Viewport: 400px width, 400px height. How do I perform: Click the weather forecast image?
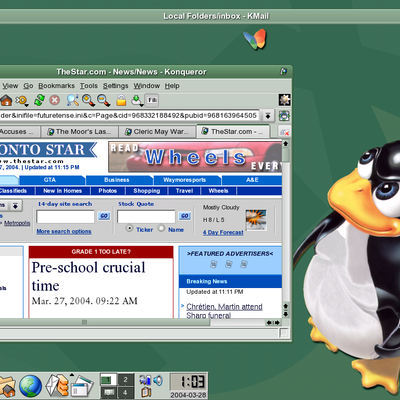(x=256, y=220)
